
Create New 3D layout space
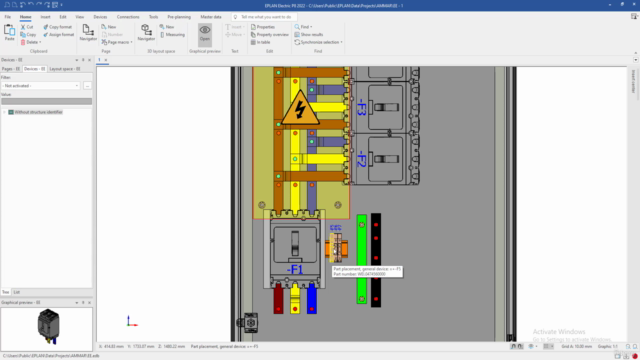click(167, 27)
